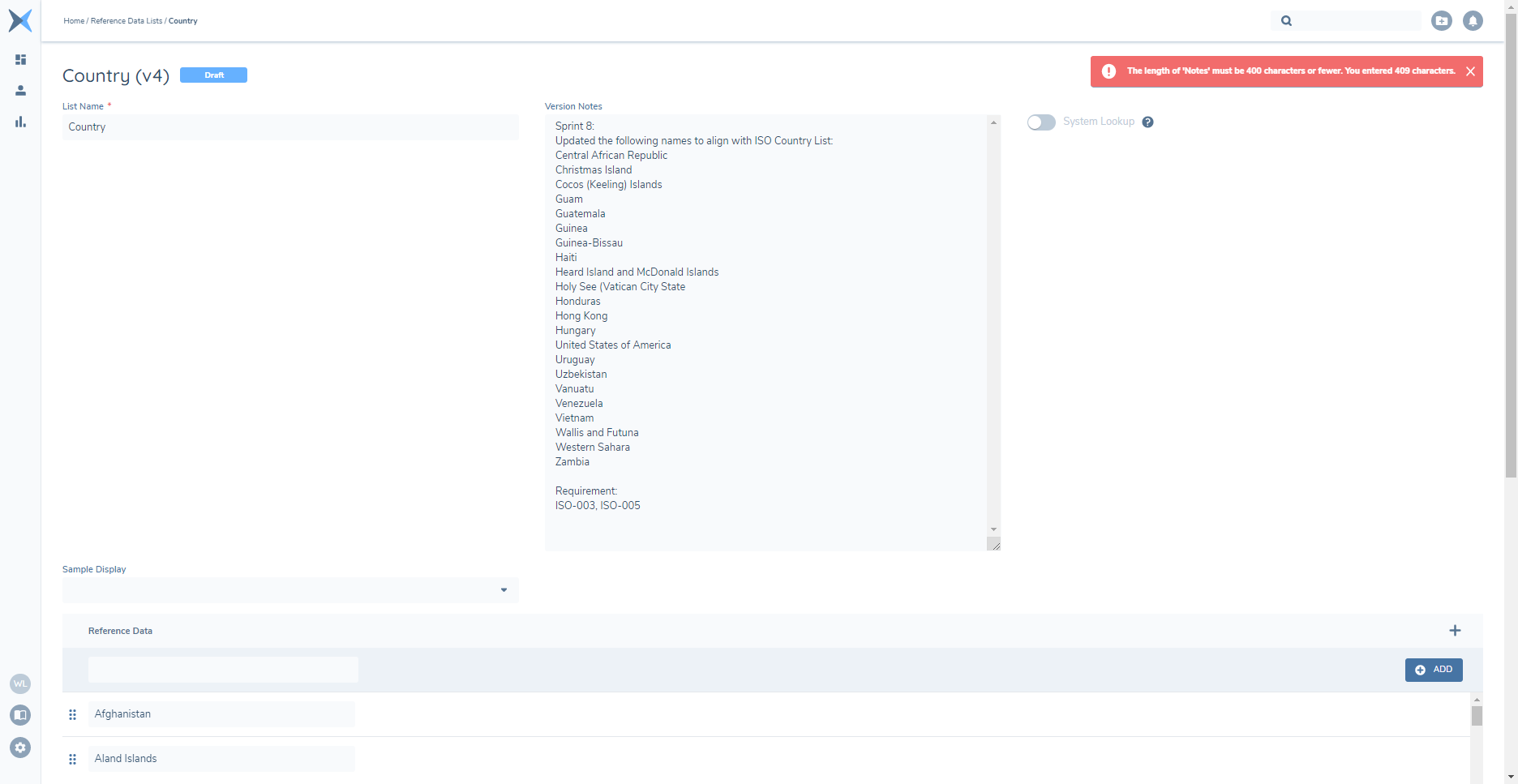Open the bar chart reports icon
This screenshot has width=1518, height=784.
[20, 122]
